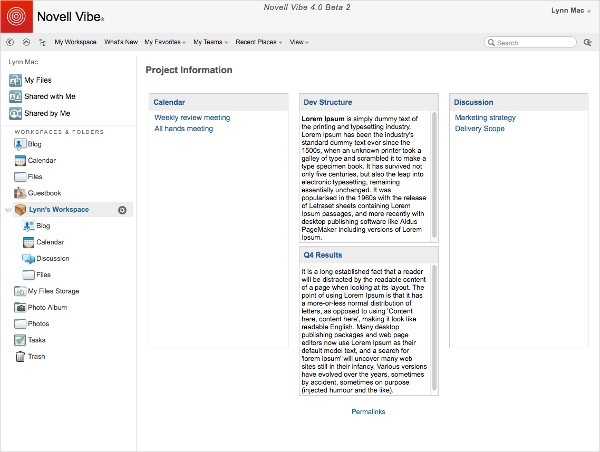600x452 pixels.
Task: Click the What's New menu item
Action: pos(121,42)
